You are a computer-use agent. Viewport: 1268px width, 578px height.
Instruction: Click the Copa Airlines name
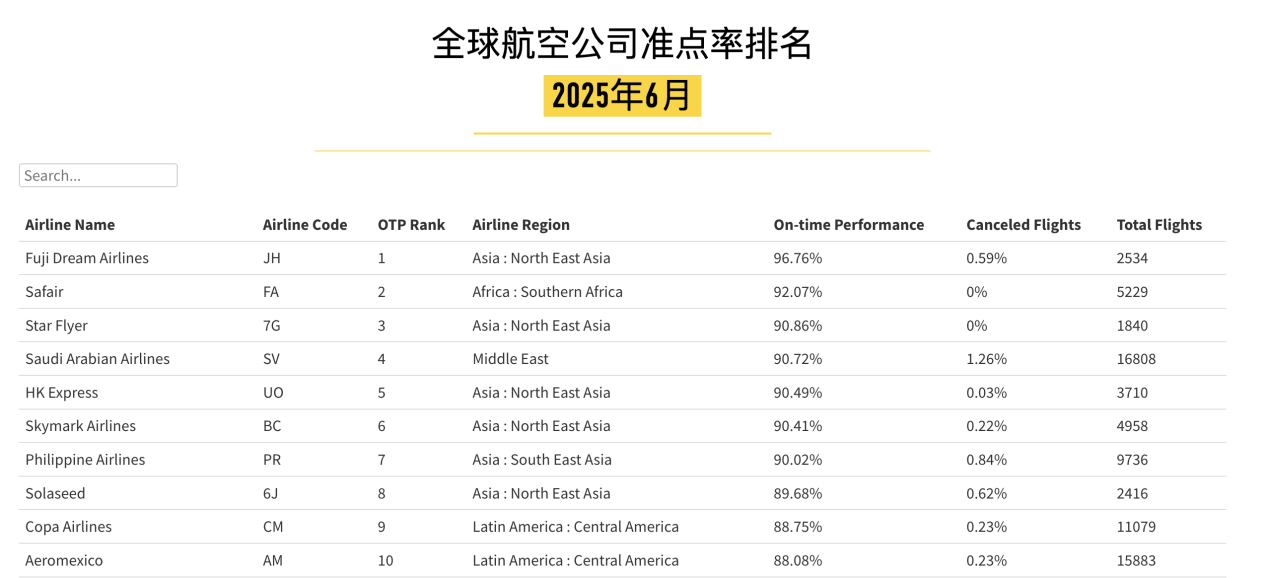(69, 527)
